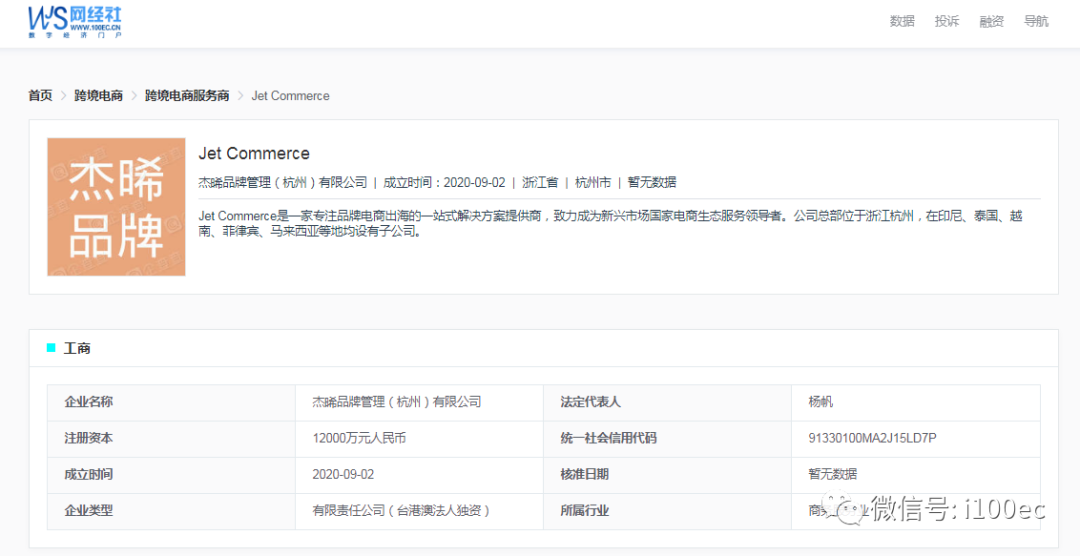Open the 导航 navigation menu
The height and width of the screenshot is (556, 1080).
(x=1036, y=21)
